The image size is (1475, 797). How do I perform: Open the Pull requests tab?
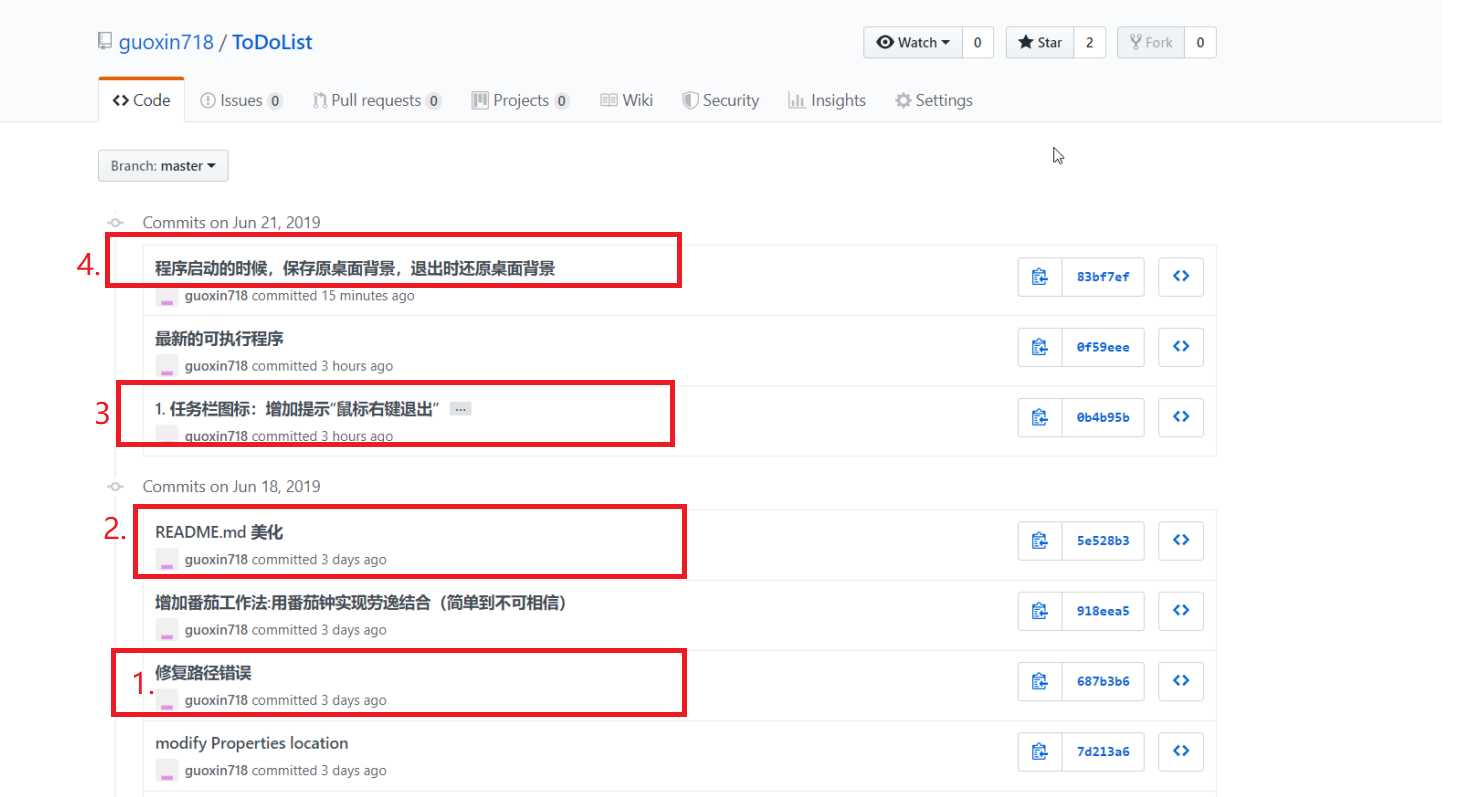click(x=377, y=100)
